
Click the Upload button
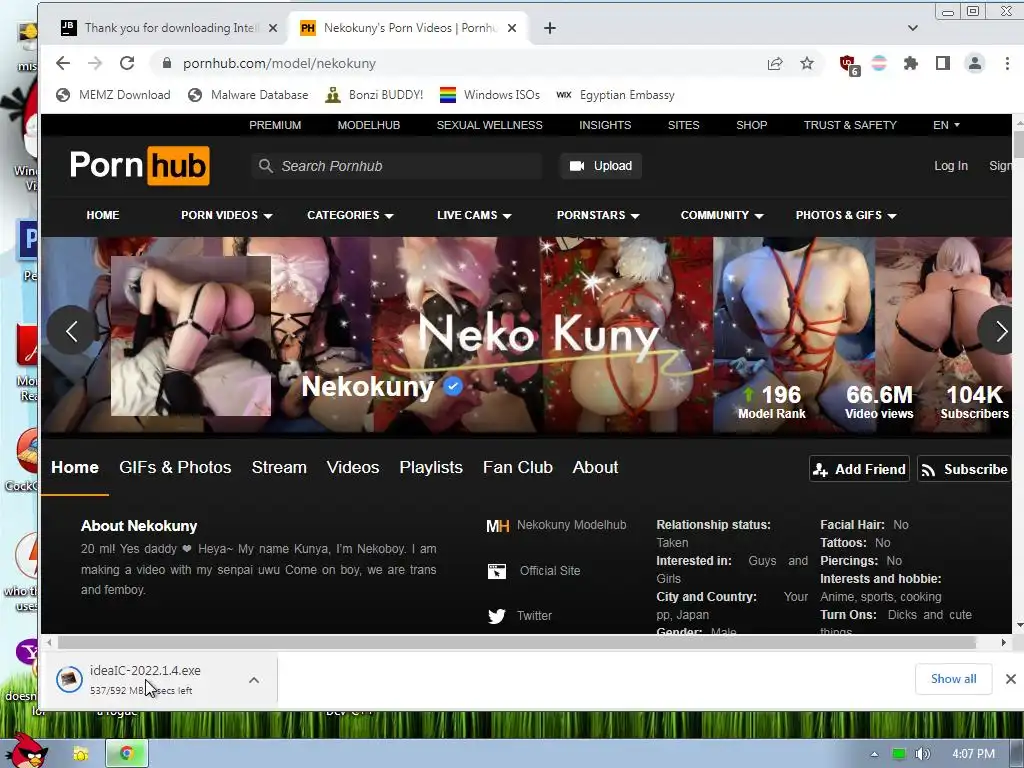(x=601, y=166)
